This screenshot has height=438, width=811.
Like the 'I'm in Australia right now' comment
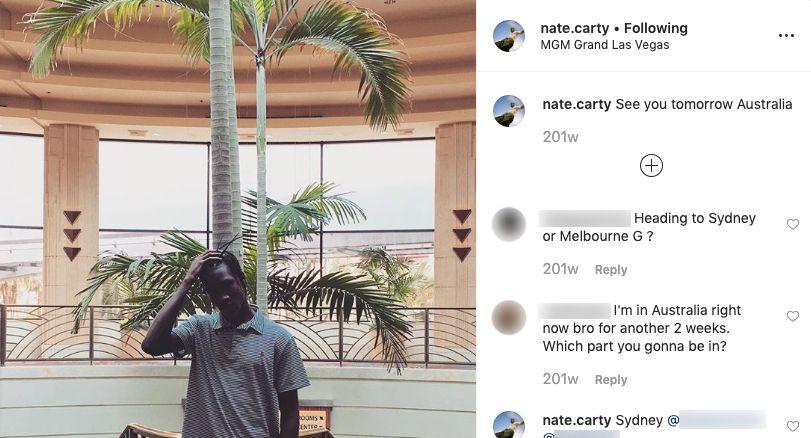pos(792,316)
